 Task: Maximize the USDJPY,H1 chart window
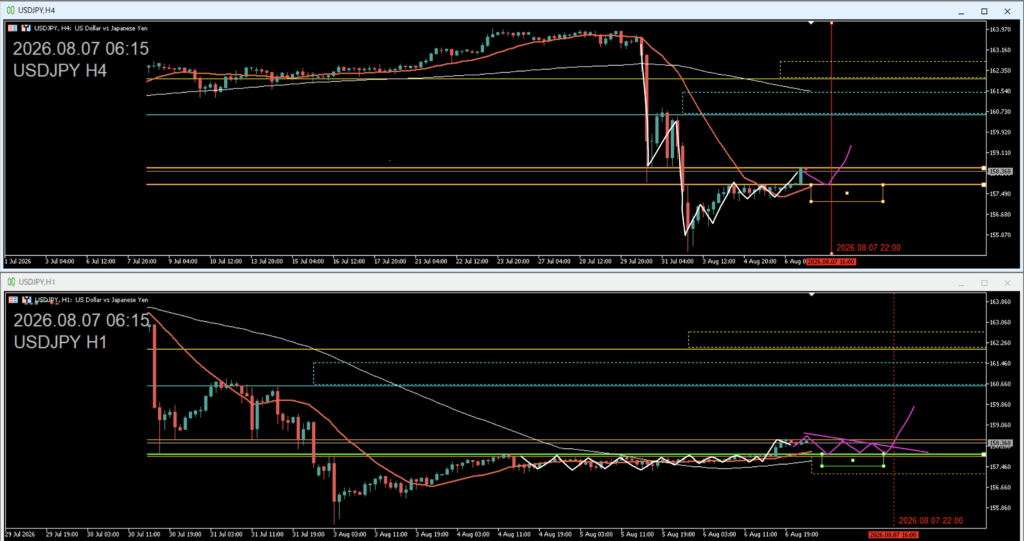click(x=984, y=283)
